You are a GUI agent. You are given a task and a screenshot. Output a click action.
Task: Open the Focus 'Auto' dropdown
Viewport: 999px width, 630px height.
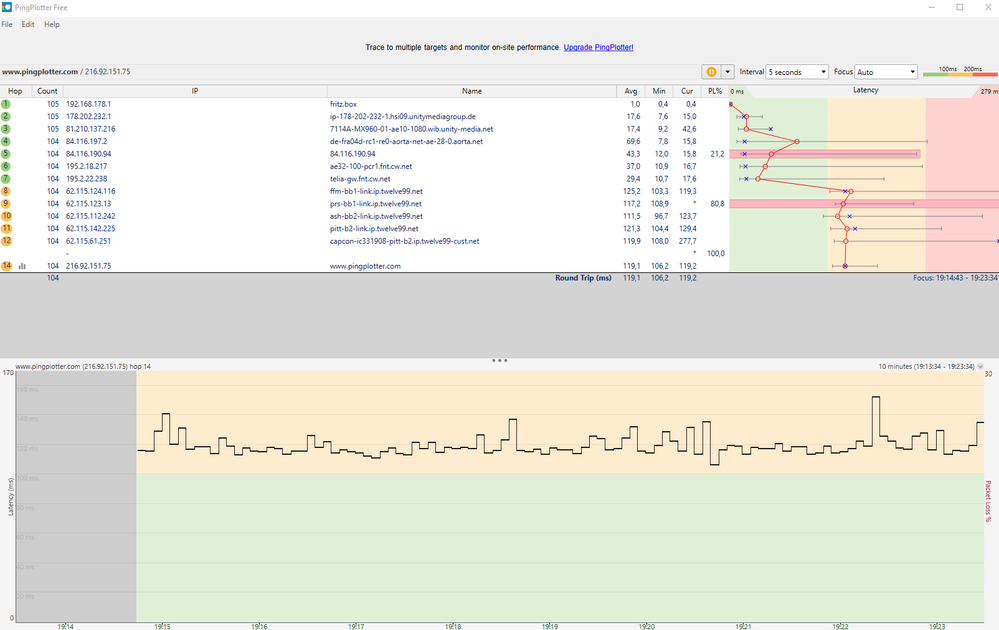click(x=886, y=72)
